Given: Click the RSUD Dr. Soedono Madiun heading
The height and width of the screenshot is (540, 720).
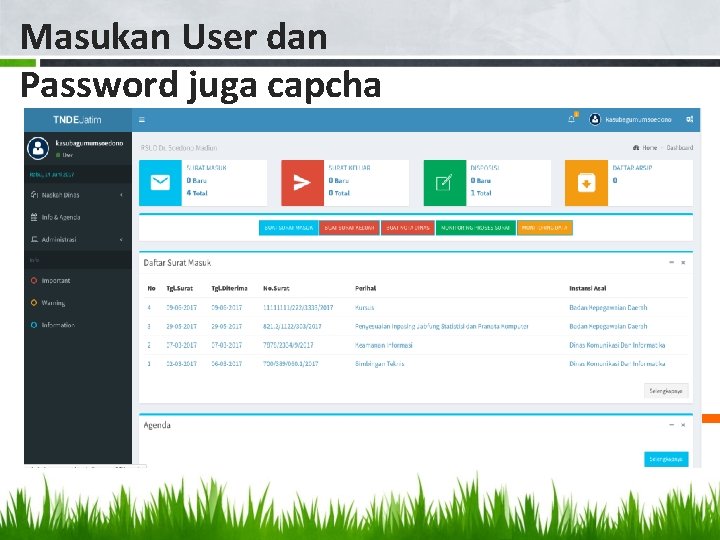Looking at the screenshot, I should [x=179, y=148].
